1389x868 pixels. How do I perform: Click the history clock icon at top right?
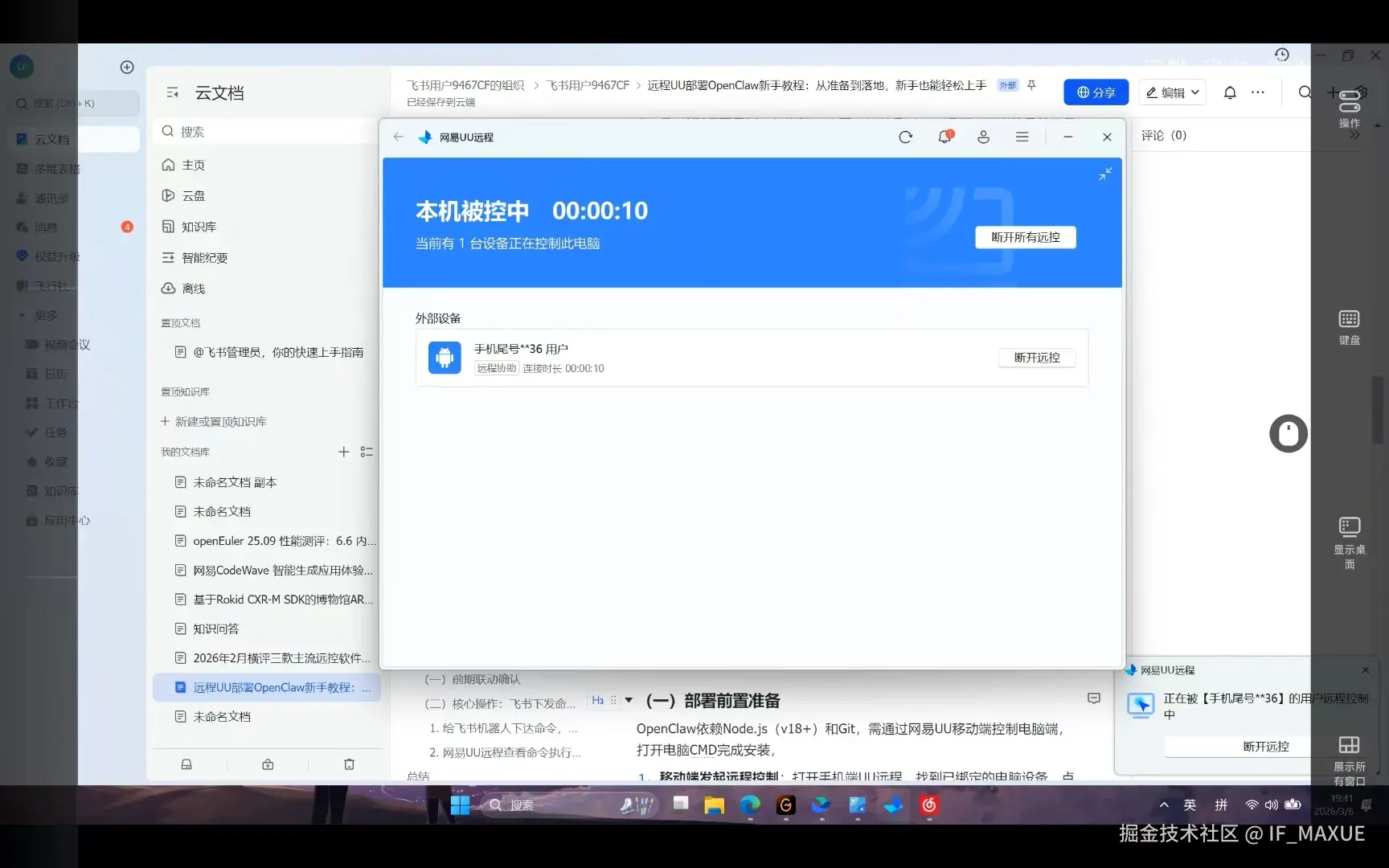pyautogui.click(x=1281, y=55)
